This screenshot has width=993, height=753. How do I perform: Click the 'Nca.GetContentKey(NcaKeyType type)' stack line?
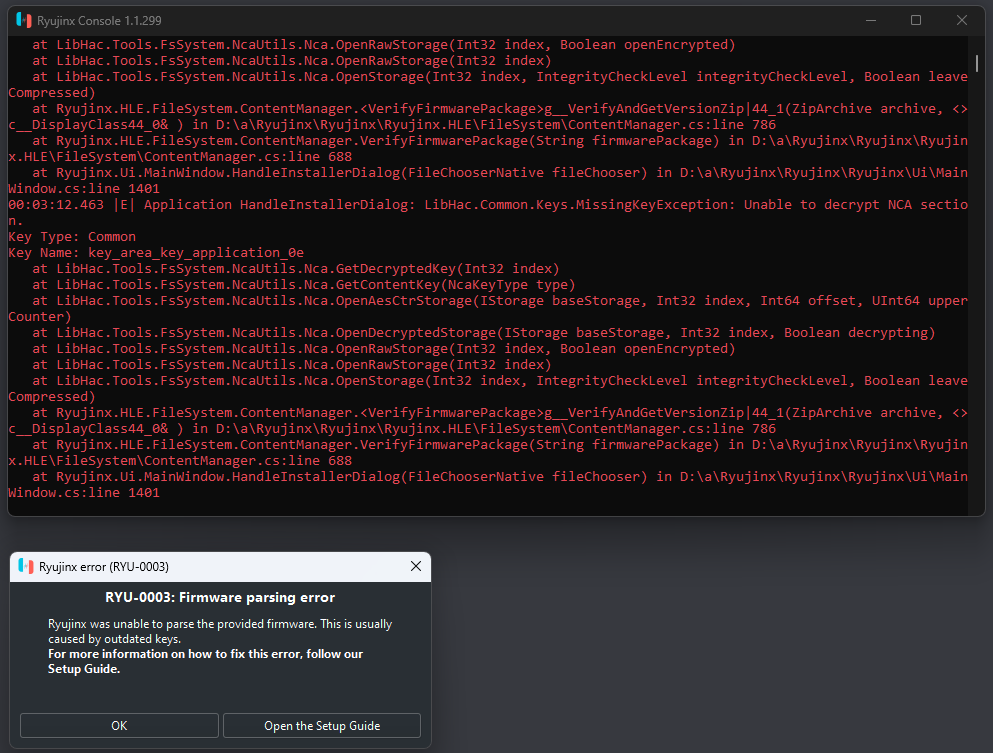pos(304,284)
